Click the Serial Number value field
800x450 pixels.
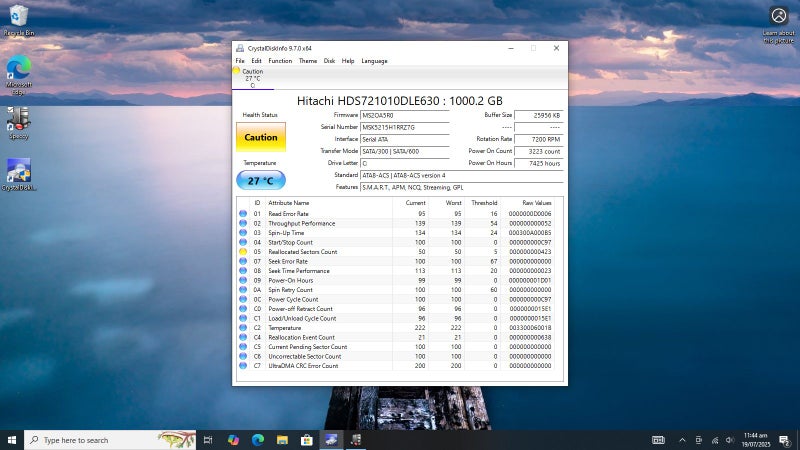click(x=405, y=127)
